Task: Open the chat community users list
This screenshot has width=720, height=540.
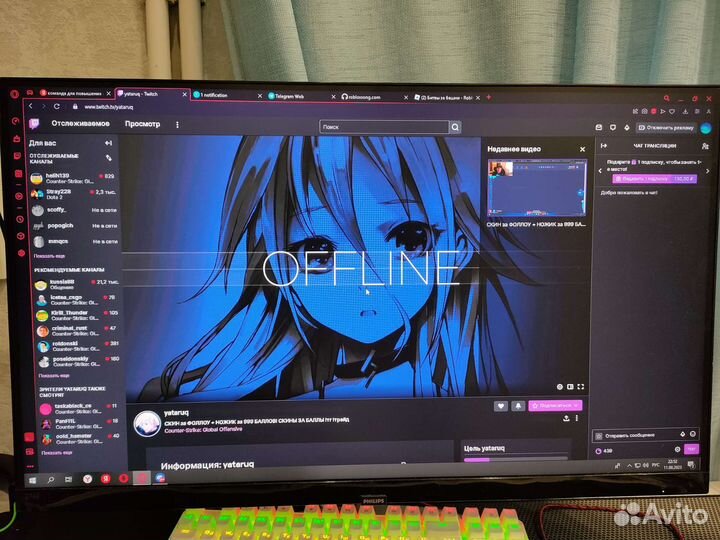Action: tap(705, 146)
